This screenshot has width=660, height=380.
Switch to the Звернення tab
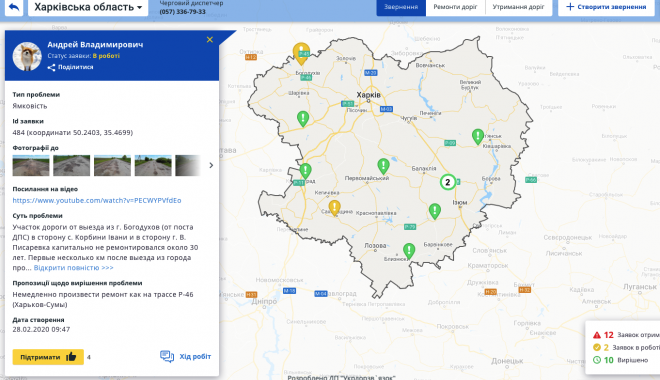click(x=401, y=7)
